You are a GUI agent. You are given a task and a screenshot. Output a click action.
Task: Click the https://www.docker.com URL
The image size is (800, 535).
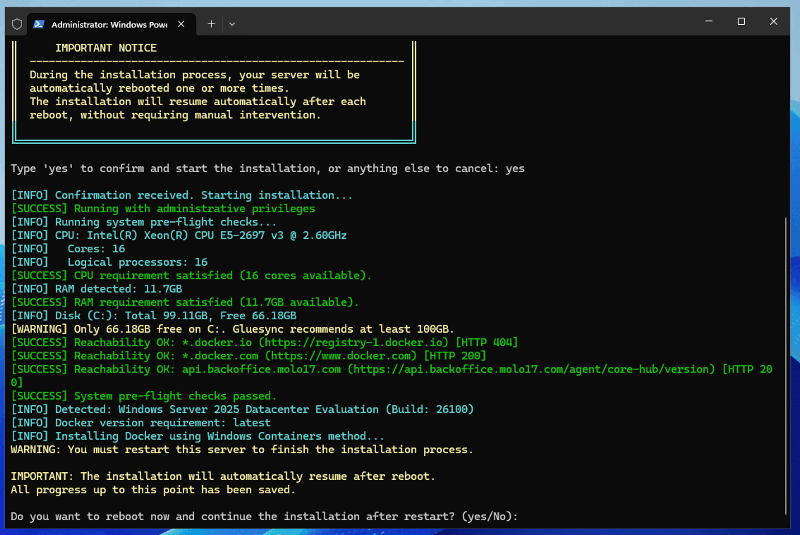pyautogui.click(x=341, y=356)
